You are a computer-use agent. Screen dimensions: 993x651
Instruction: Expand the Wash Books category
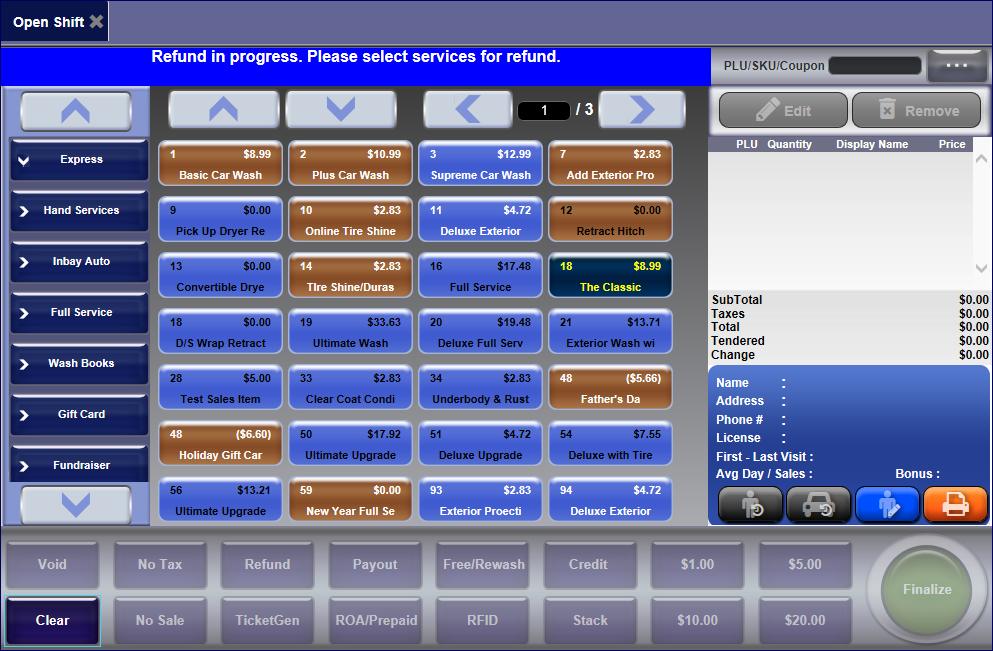coord(79,364)
